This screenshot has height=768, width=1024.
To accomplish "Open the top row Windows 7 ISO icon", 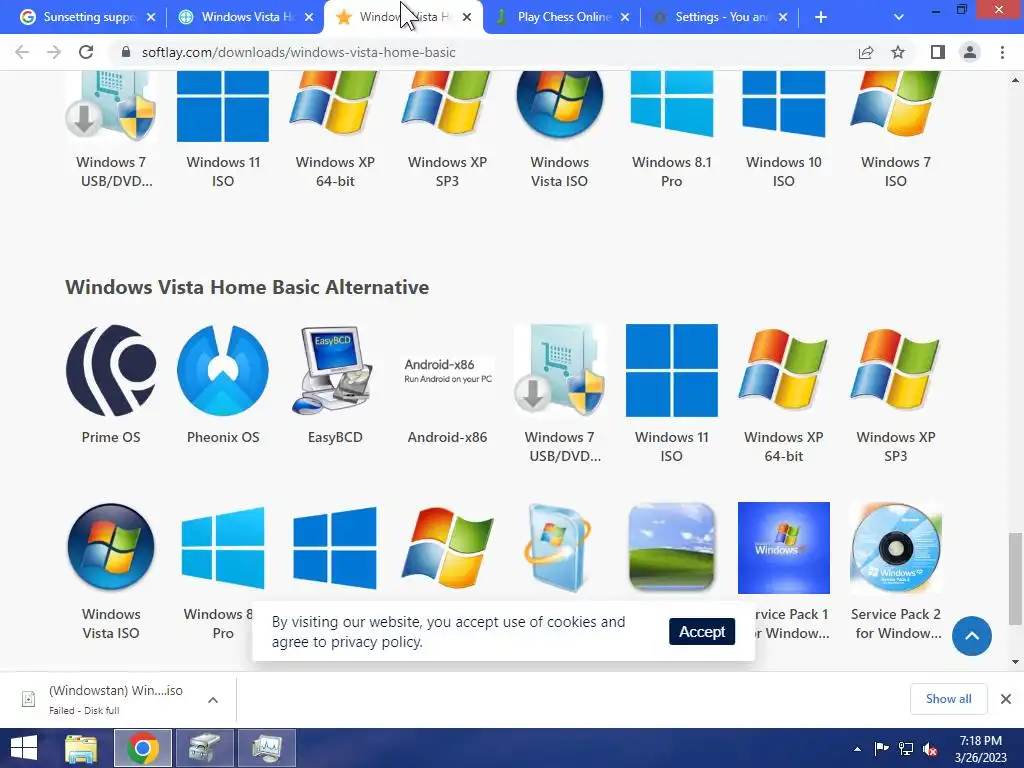I will pos(896,106).
